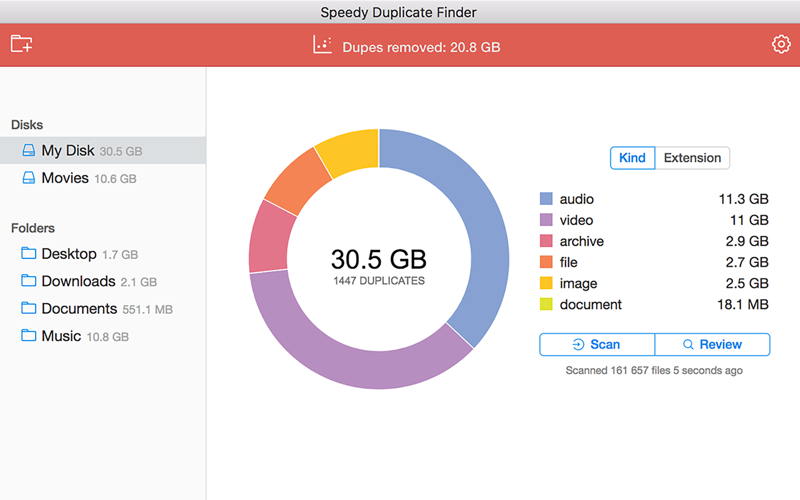Click the add folder icon in toolbar

click(x=21, y=44)
